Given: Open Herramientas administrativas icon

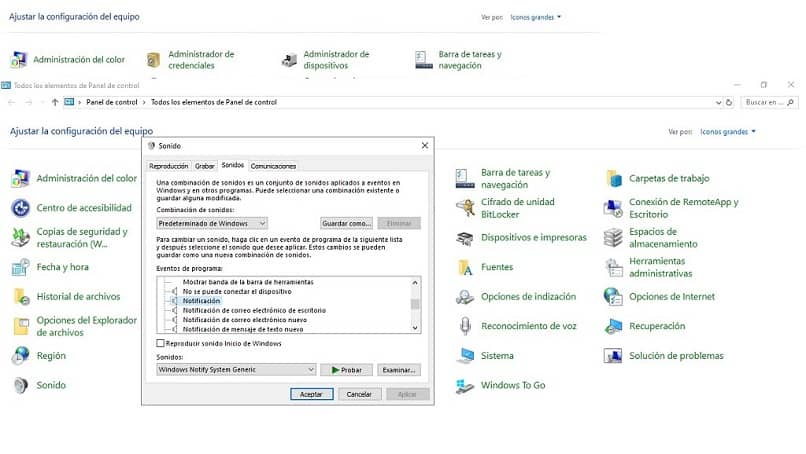Looking at the screenshot, I should [x=613, y=267].
